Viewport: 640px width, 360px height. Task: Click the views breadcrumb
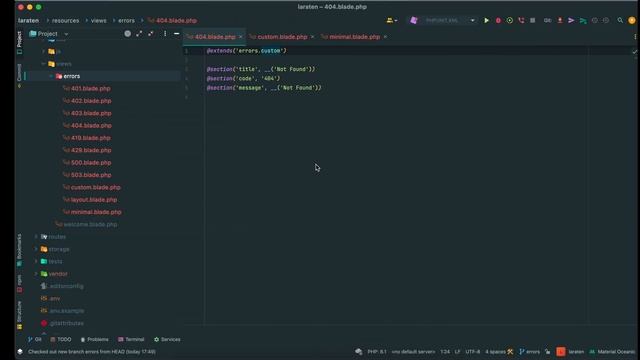click(98, 20)
